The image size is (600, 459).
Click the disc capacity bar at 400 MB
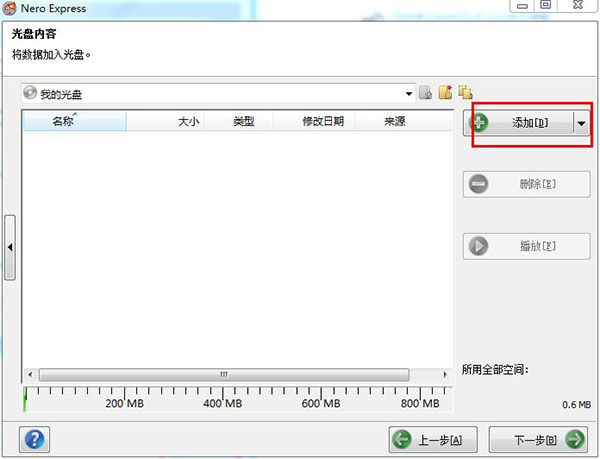click(222, 398)
